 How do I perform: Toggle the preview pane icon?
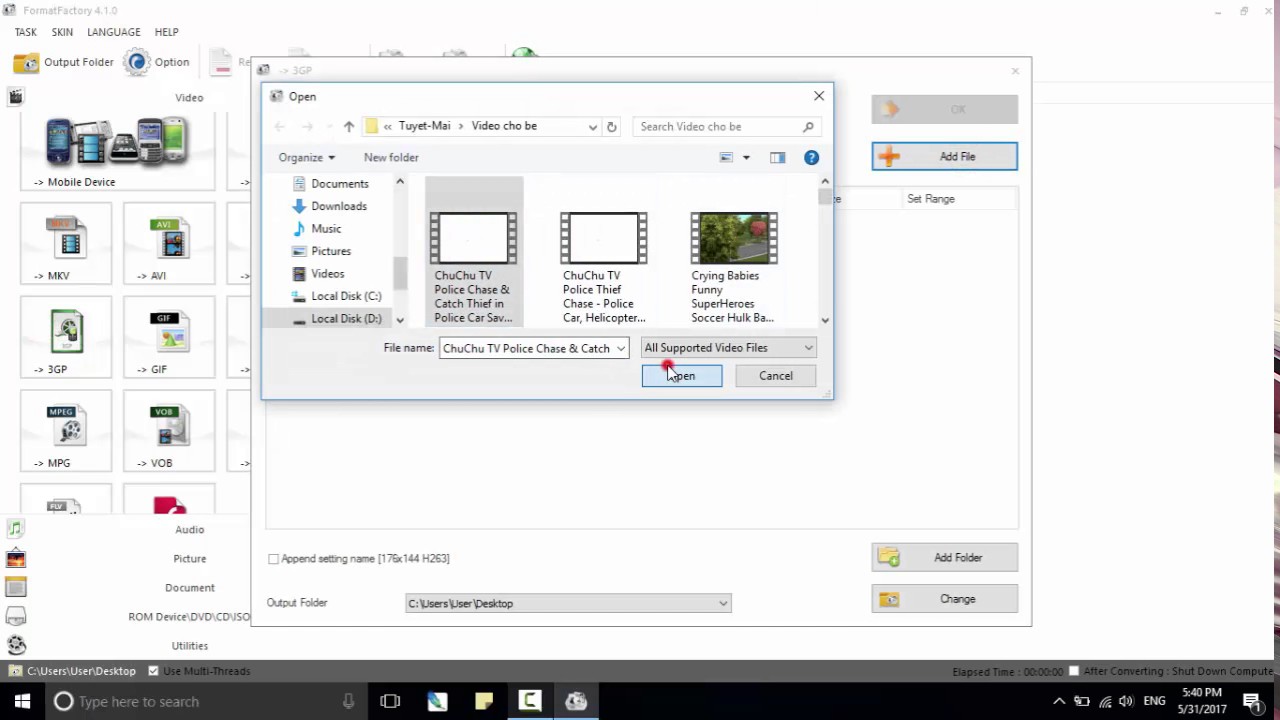click(777, 157)
